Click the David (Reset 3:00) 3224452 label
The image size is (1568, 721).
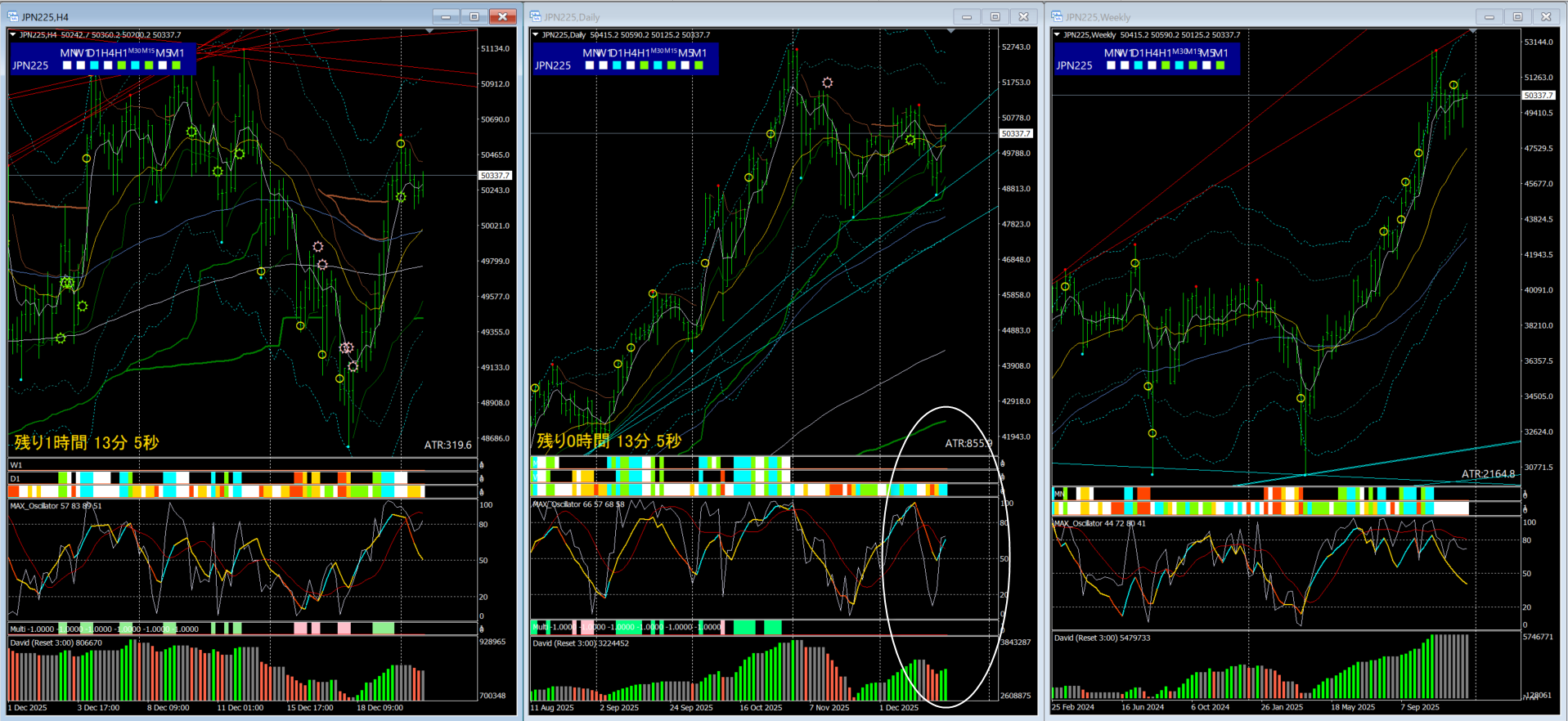(581, 643)
